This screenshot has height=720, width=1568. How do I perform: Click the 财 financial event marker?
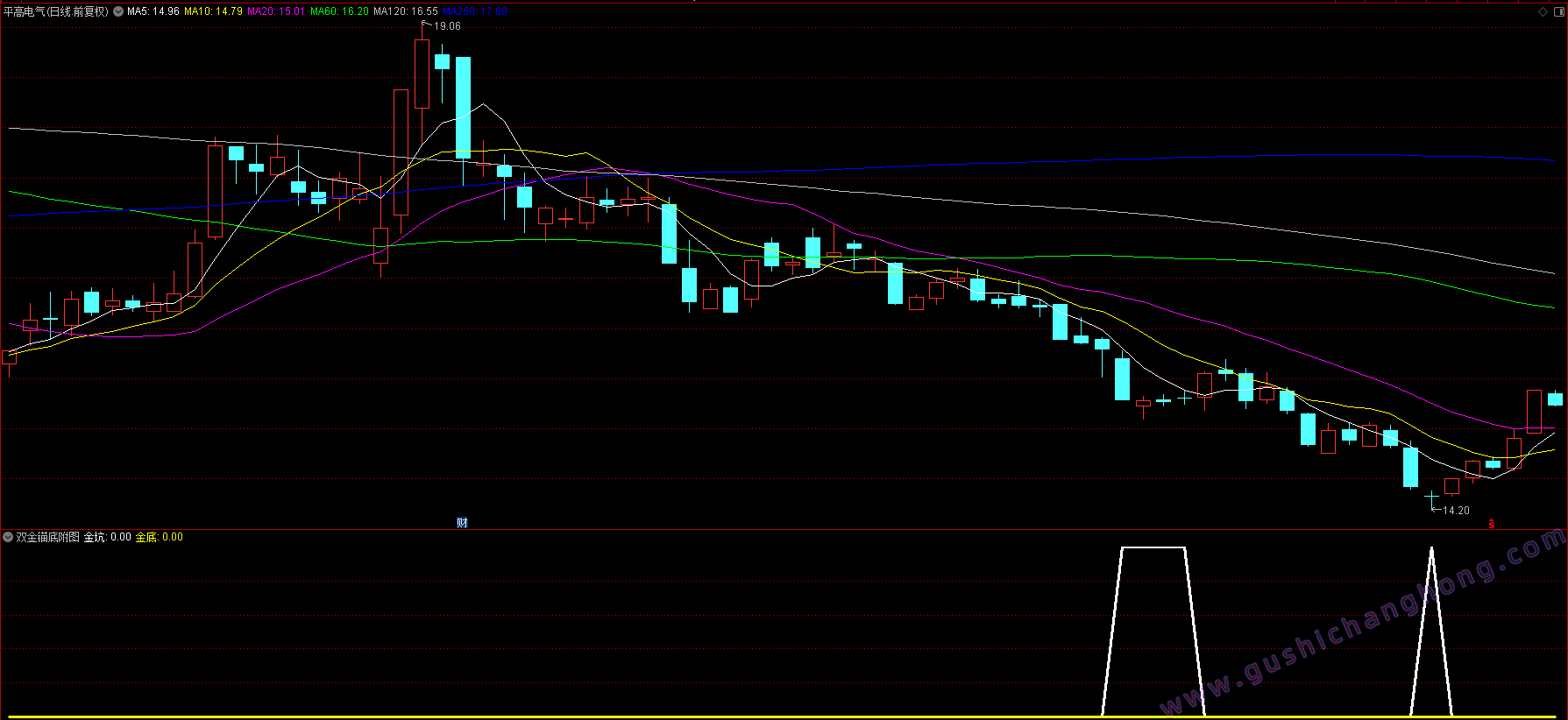tap(462, 523)
